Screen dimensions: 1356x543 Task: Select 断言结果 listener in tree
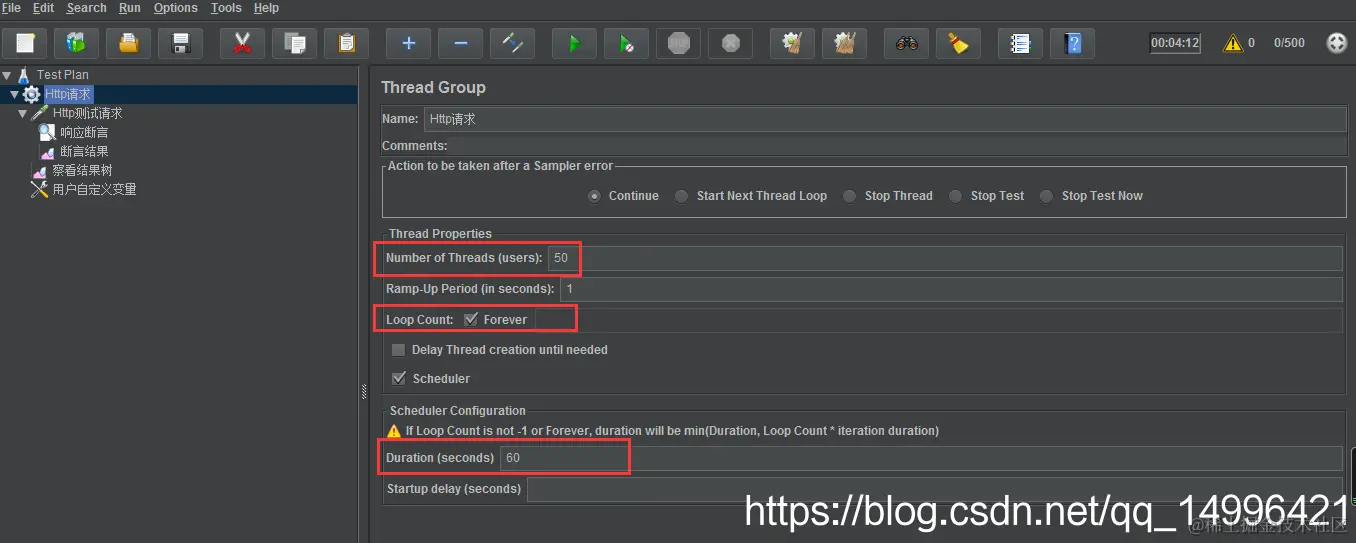point(84,151)
